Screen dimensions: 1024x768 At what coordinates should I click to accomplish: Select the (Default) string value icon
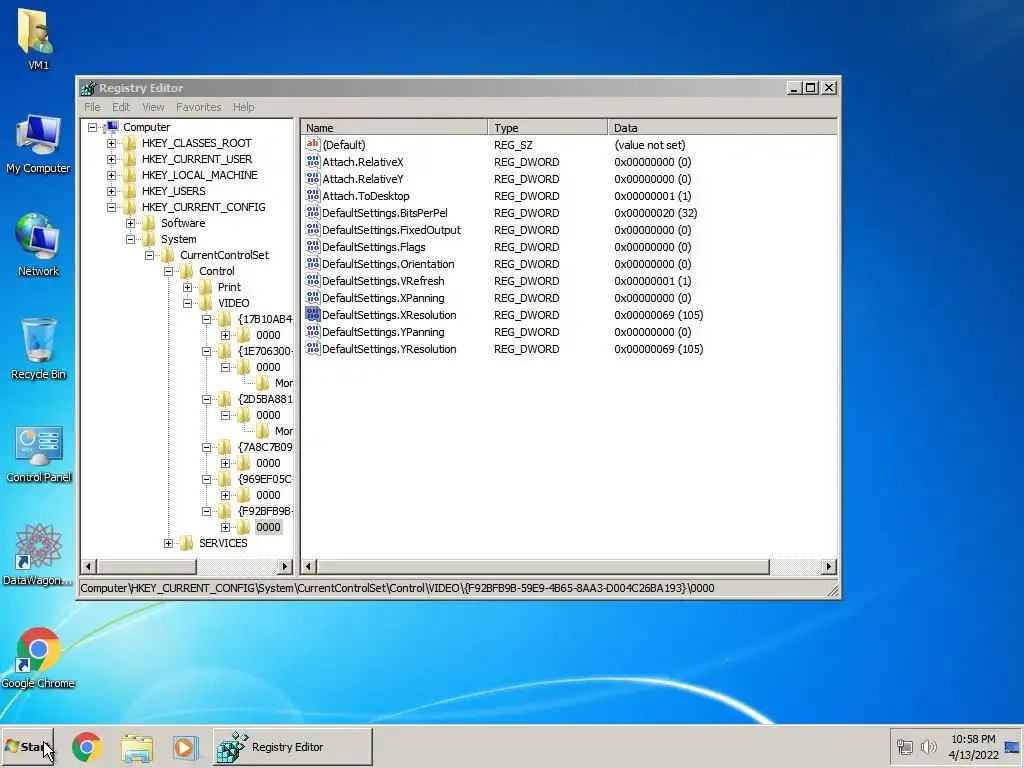[313, 144]
